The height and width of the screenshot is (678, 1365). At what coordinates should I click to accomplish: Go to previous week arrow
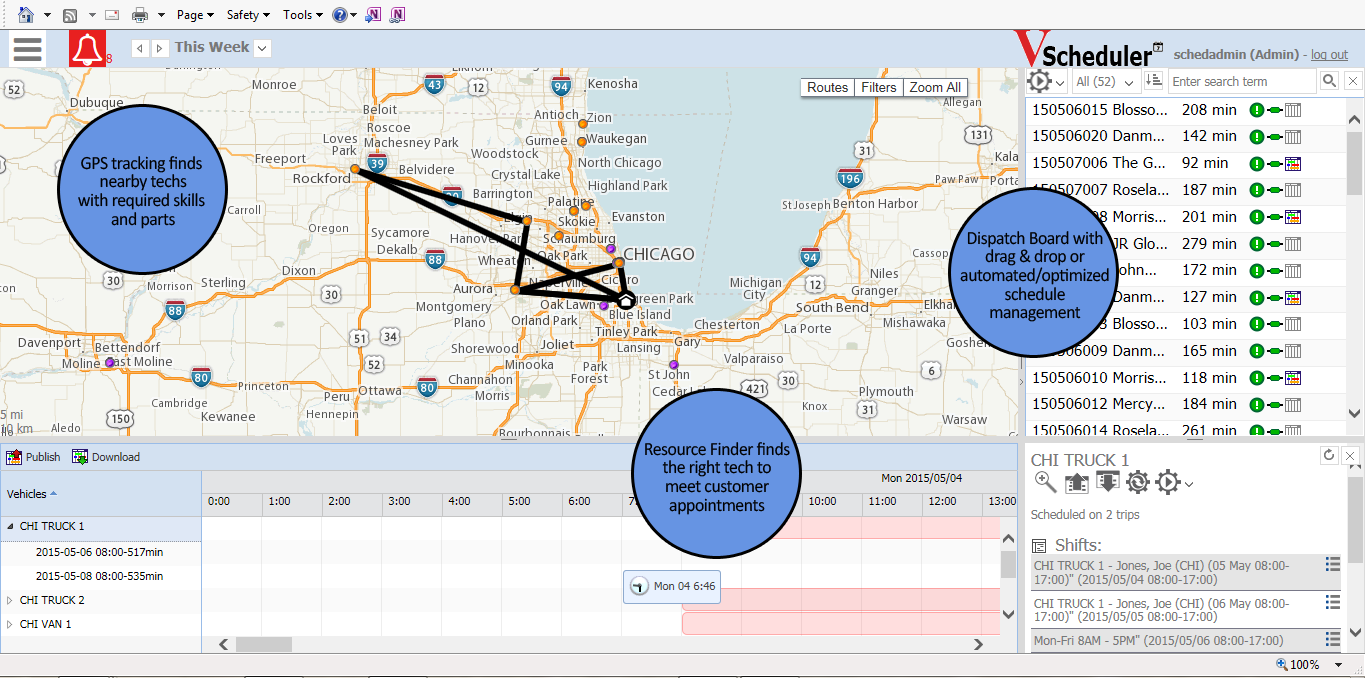(x=140, y=48)
